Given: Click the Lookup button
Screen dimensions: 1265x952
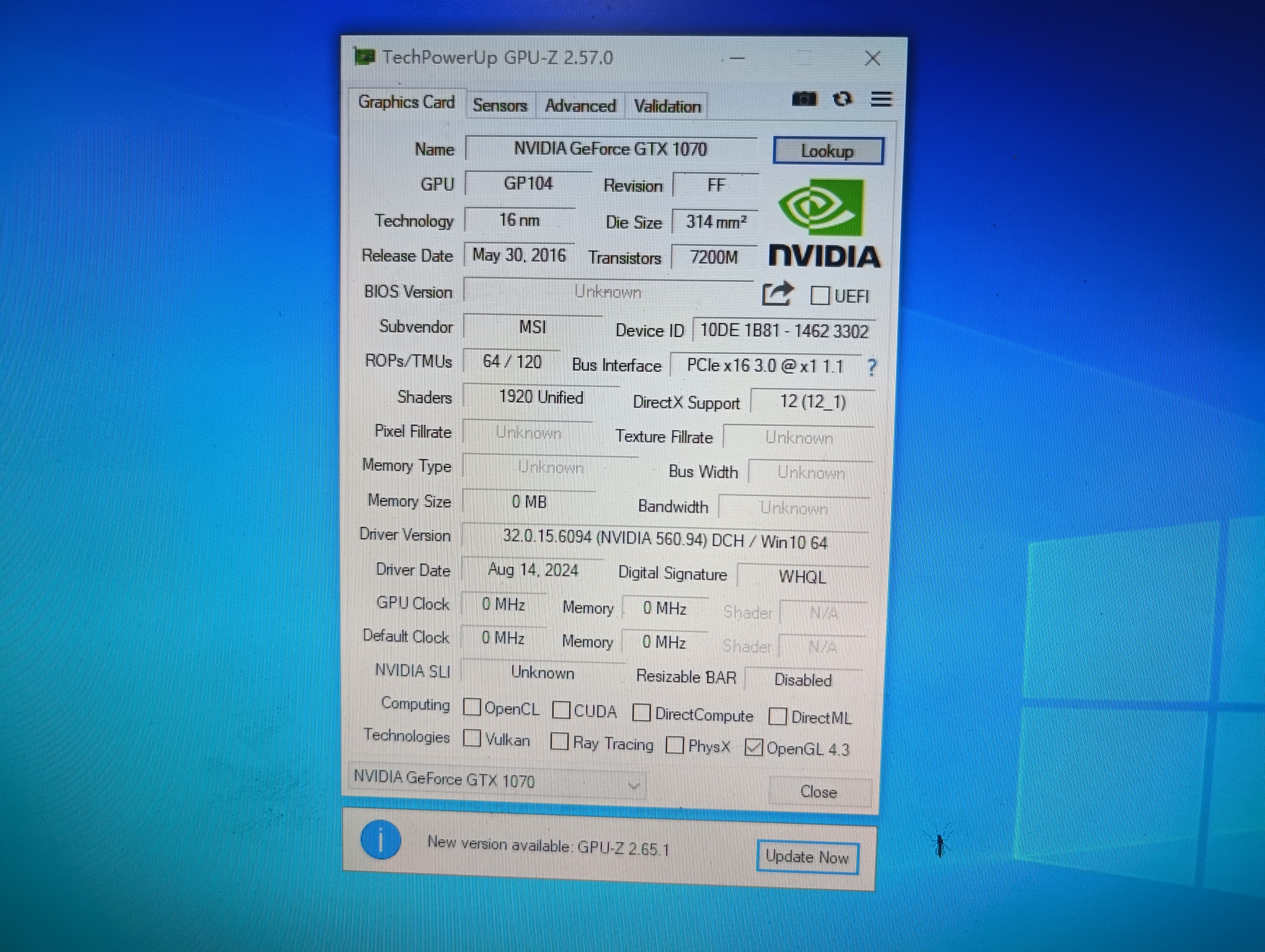Looking at the screenshot, I should [828, 151].
